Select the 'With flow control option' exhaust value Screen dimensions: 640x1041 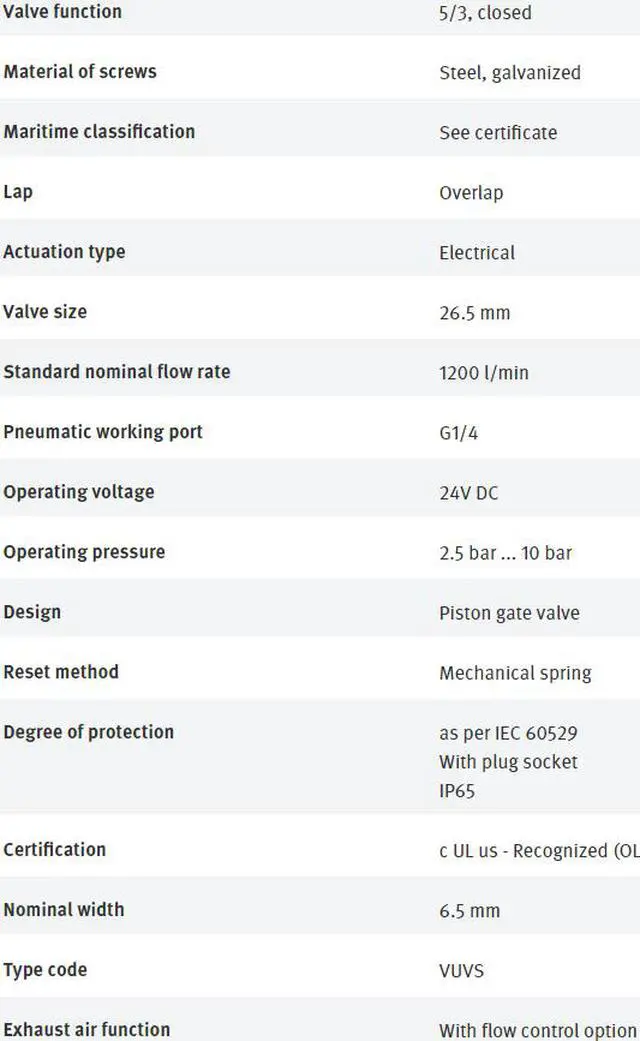[x=538, y=1030]
